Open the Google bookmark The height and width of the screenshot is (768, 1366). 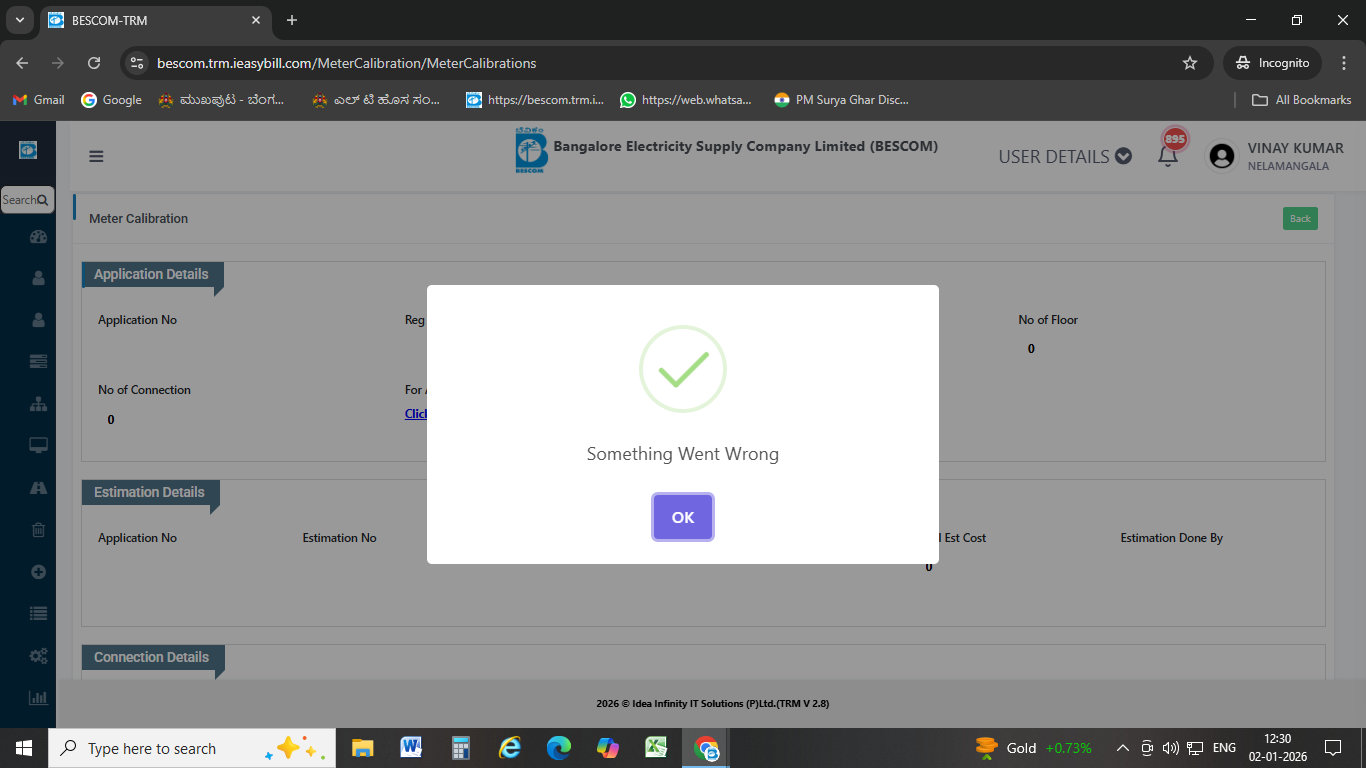[111, 100]
